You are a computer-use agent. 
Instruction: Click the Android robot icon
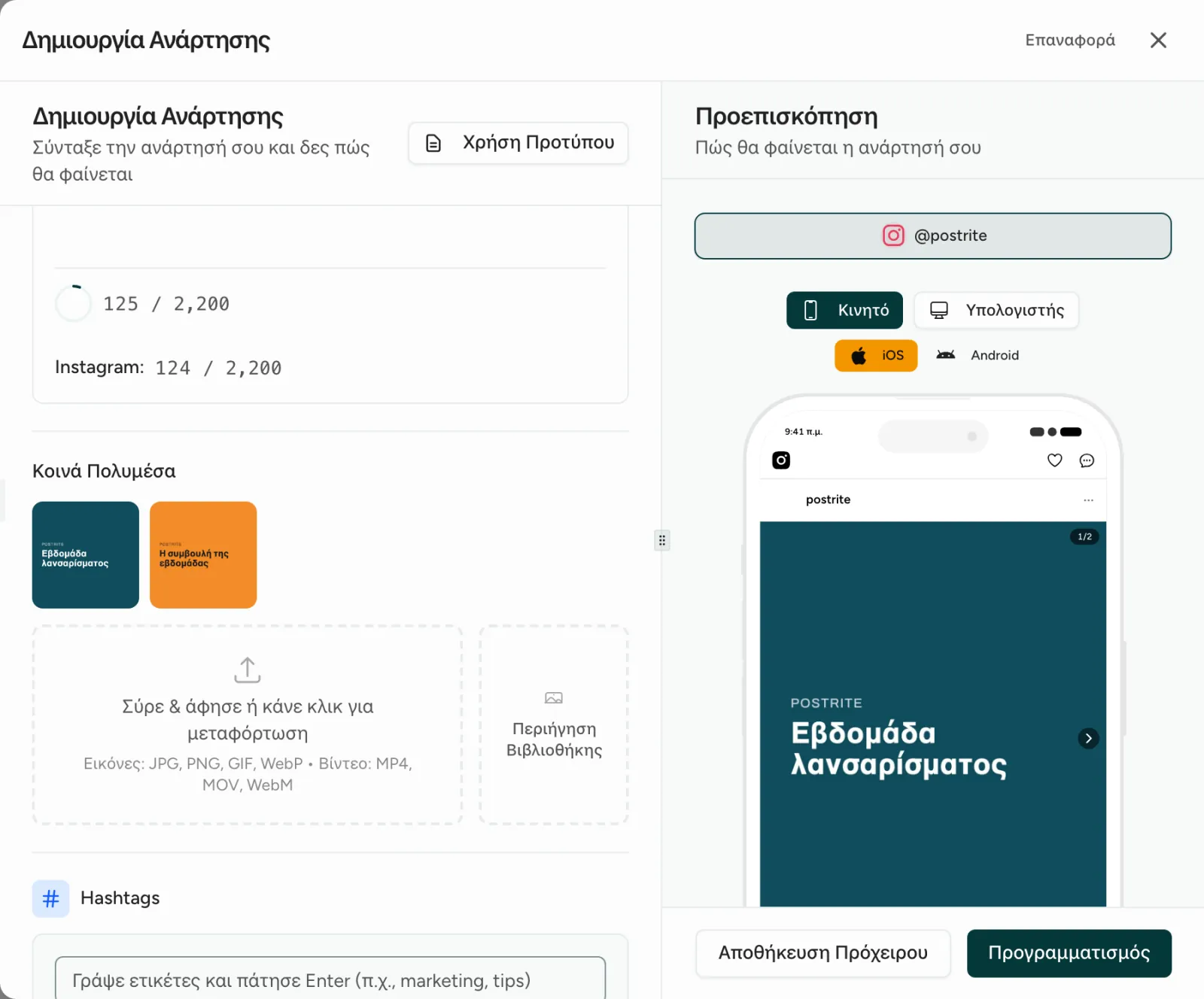(946, 355)
